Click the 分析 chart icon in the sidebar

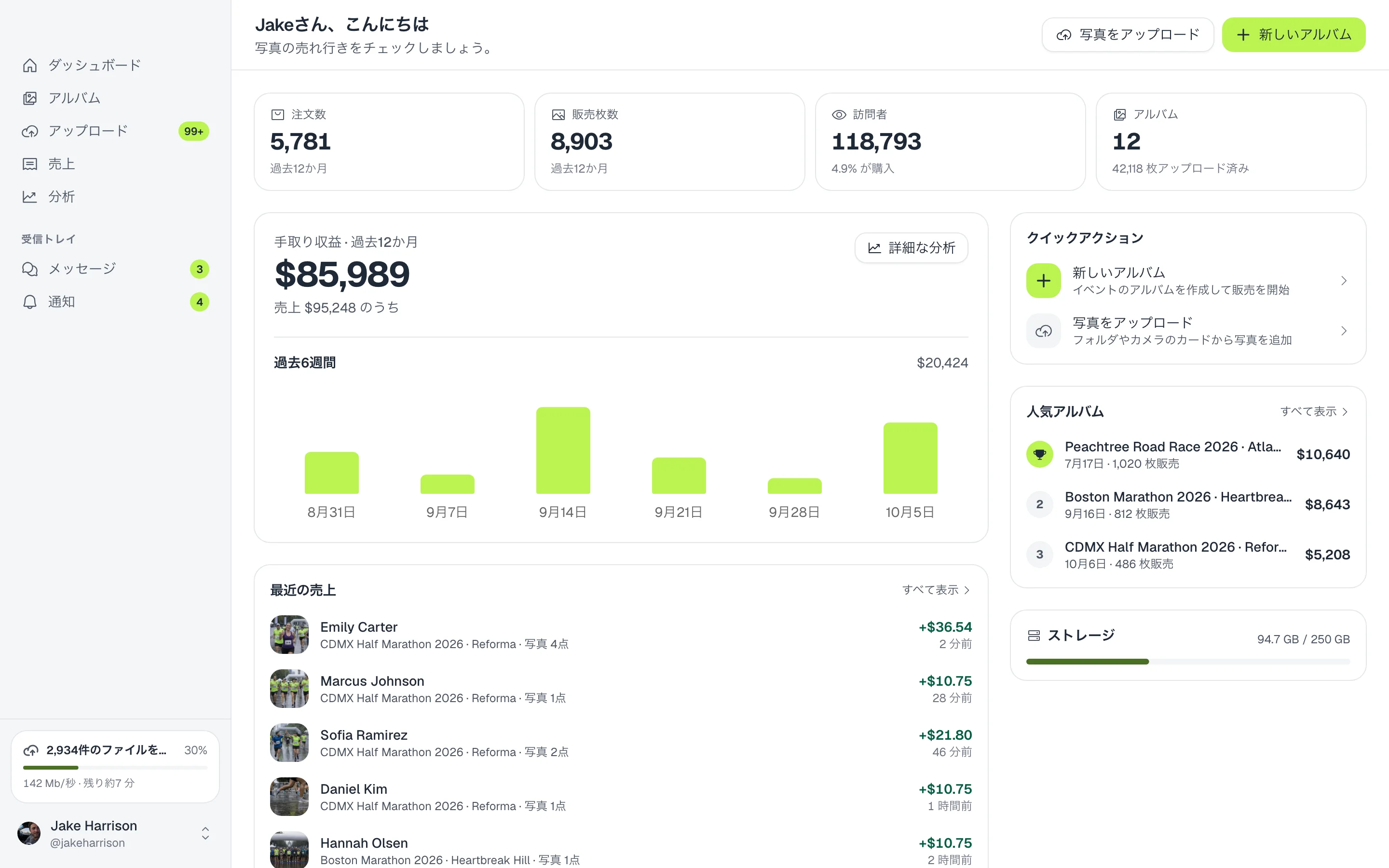pyautogui.click(x=30, y=197)
